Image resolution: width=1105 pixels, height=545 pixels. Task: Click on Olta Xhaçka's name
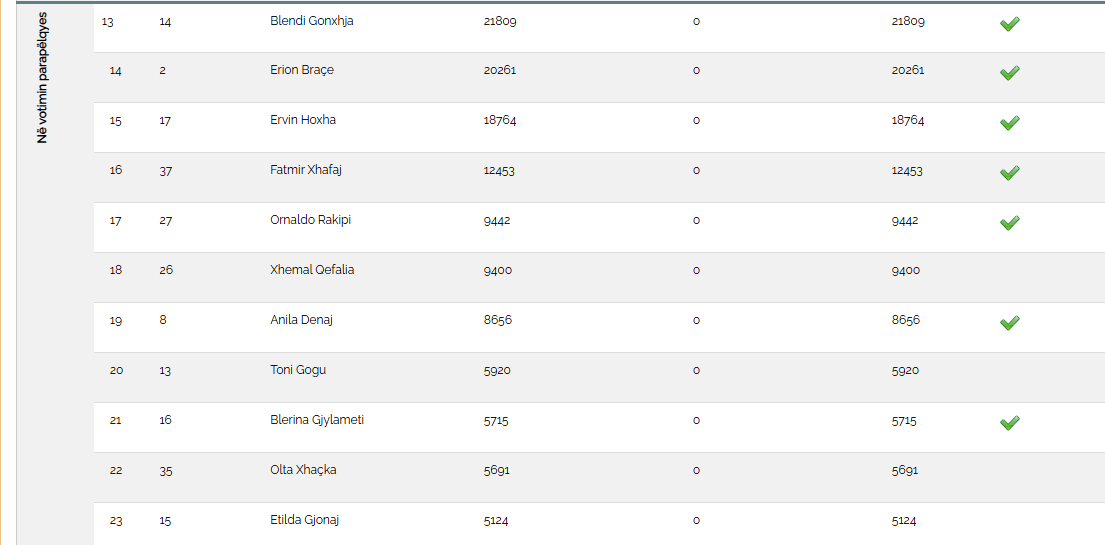pos(303,470)
